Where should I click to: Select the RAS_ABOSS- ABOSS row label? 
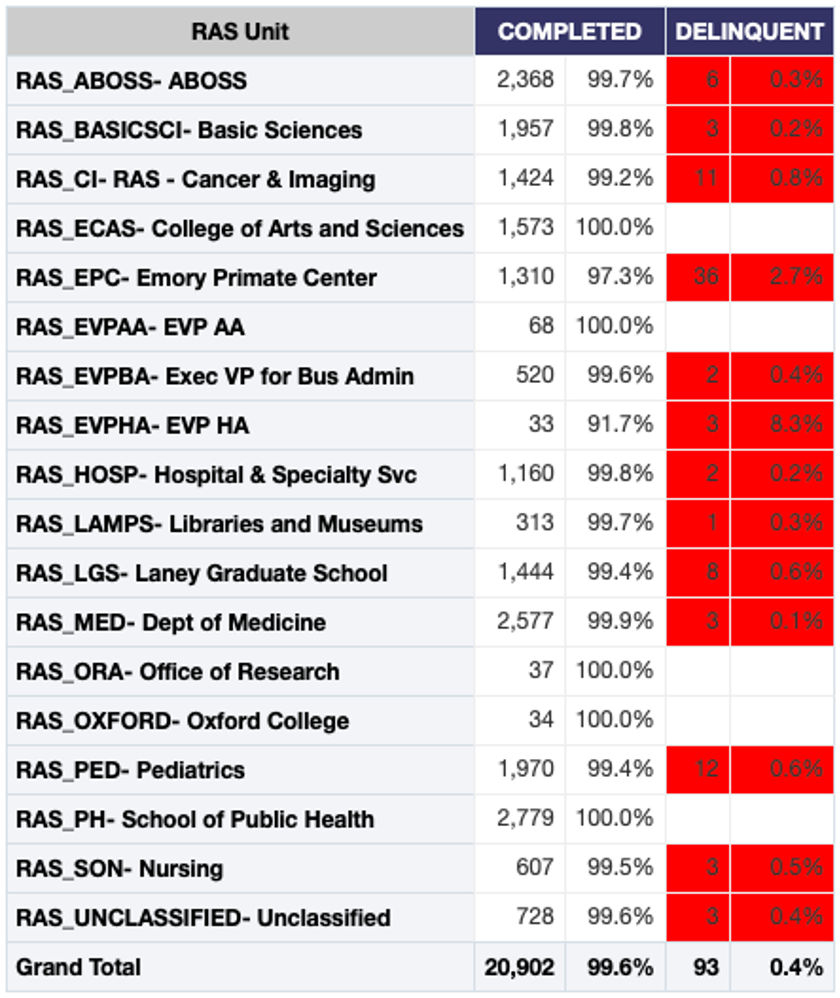pyautogui.click(x=131, y=81)
